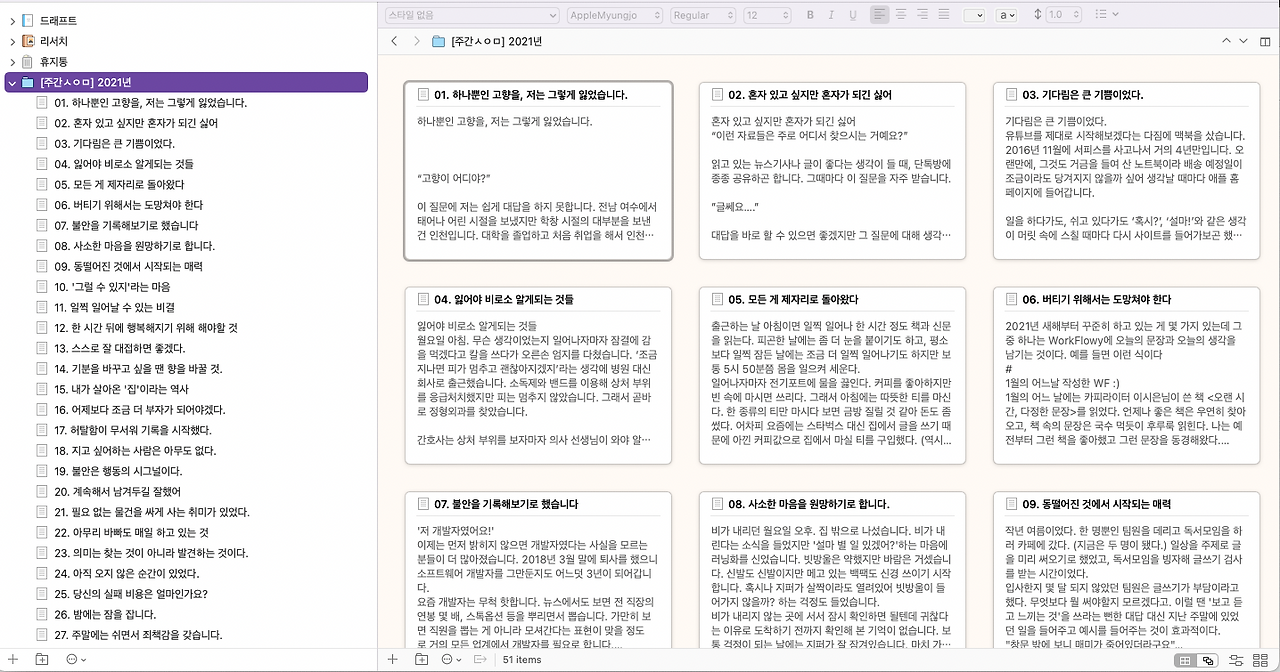Collapse the [주간ㅅㅇㅁ] 2021년 folder
The width and height of the screenshot is (1280, 672).
tap(12, 83)
